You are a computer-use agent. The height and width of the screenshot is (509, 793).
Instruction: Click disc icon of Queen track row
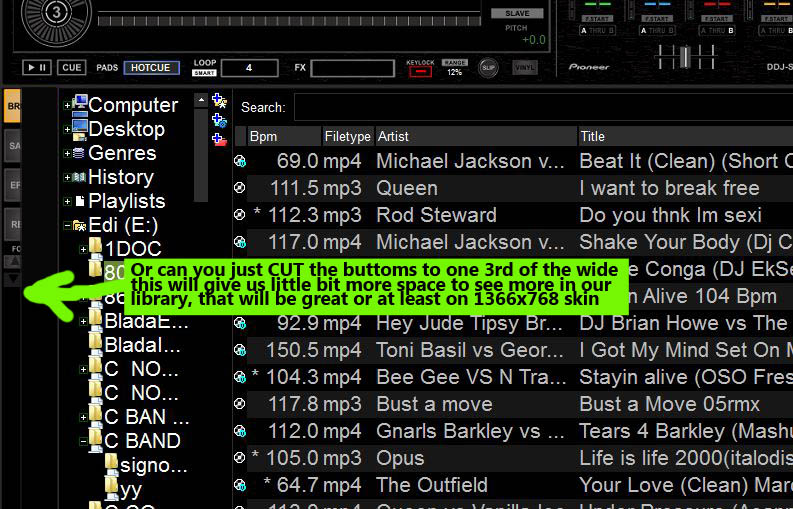tap(240, 188)
